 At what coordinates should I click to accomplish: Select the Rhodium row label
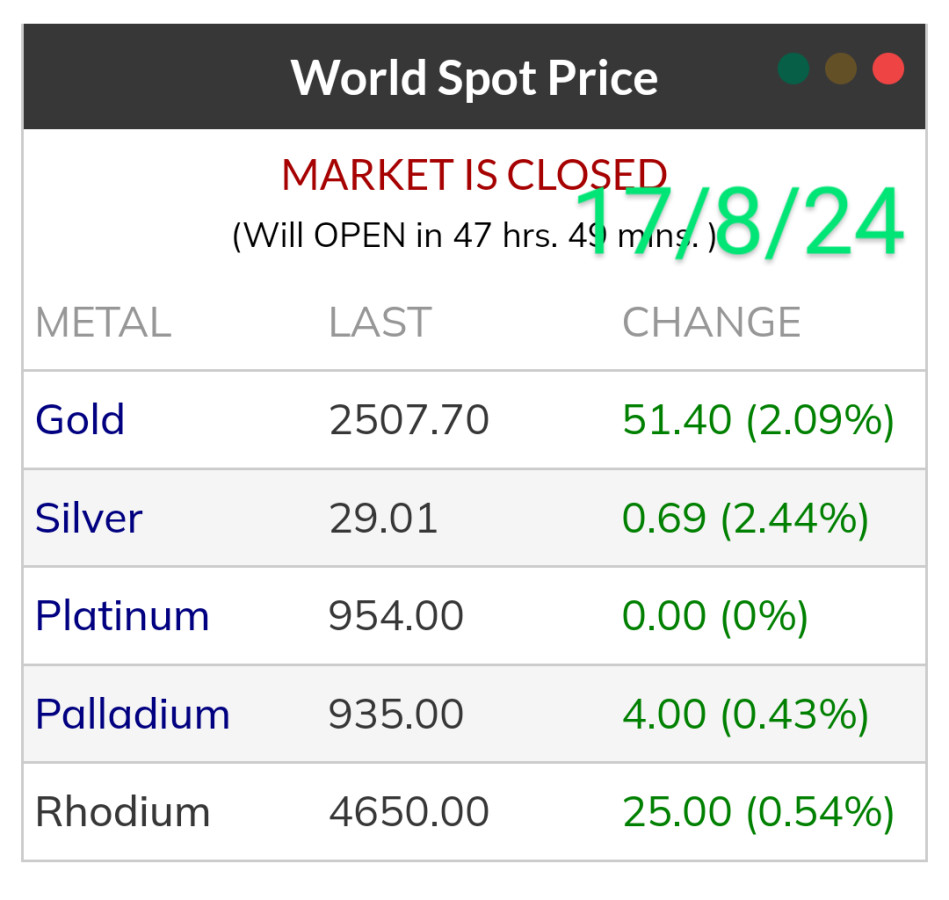point(123,812)
